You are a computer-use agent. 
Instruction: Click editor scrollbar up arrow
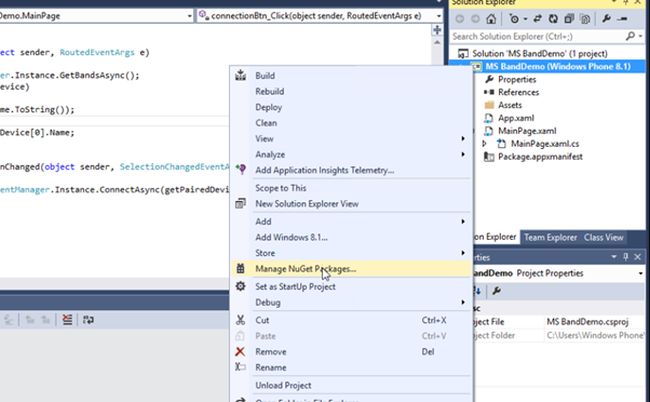point(437,43)
